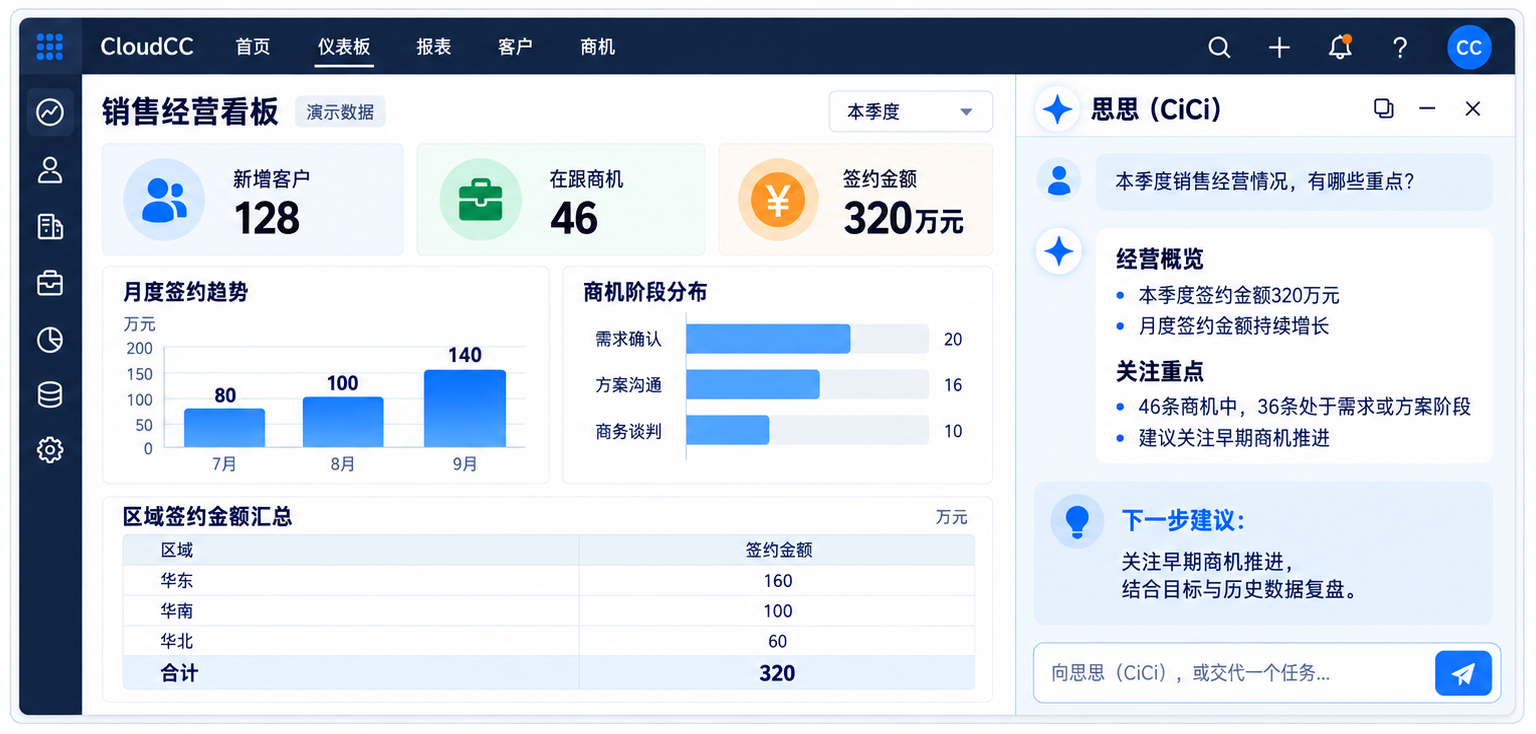
Task: Click the 7月 bar in trend chart
Action: point(224,428)
